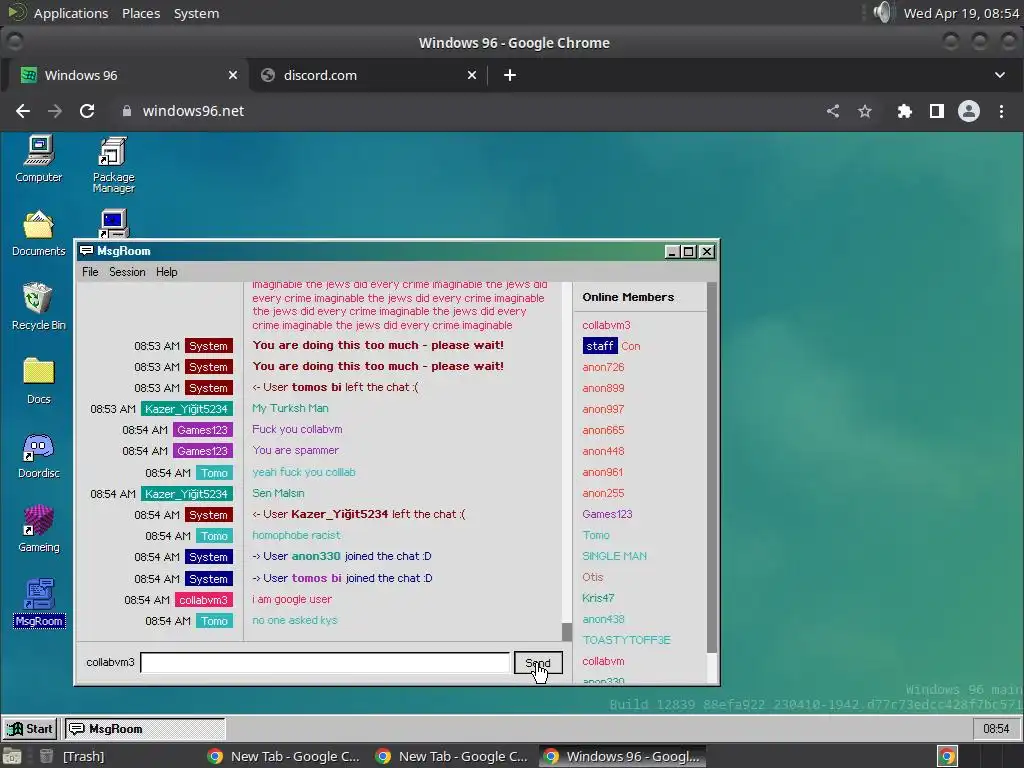Viewport: 1024px width, 768px height.
Task: Click the Windows 96 taskbar clock
Action: tap(996, 728)
